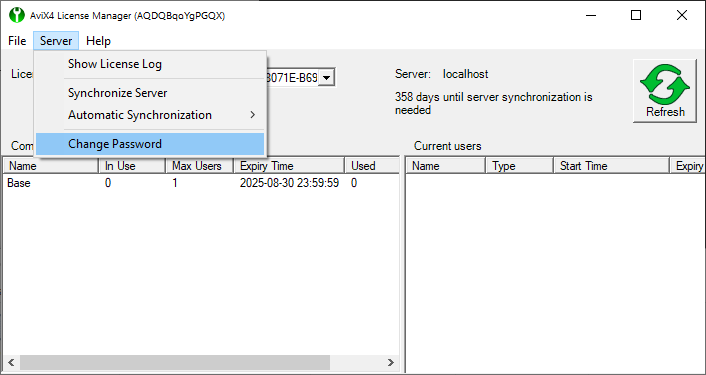Select Synchronize Server menu entry
Screen dimensions: 706x375
point(150,93)
